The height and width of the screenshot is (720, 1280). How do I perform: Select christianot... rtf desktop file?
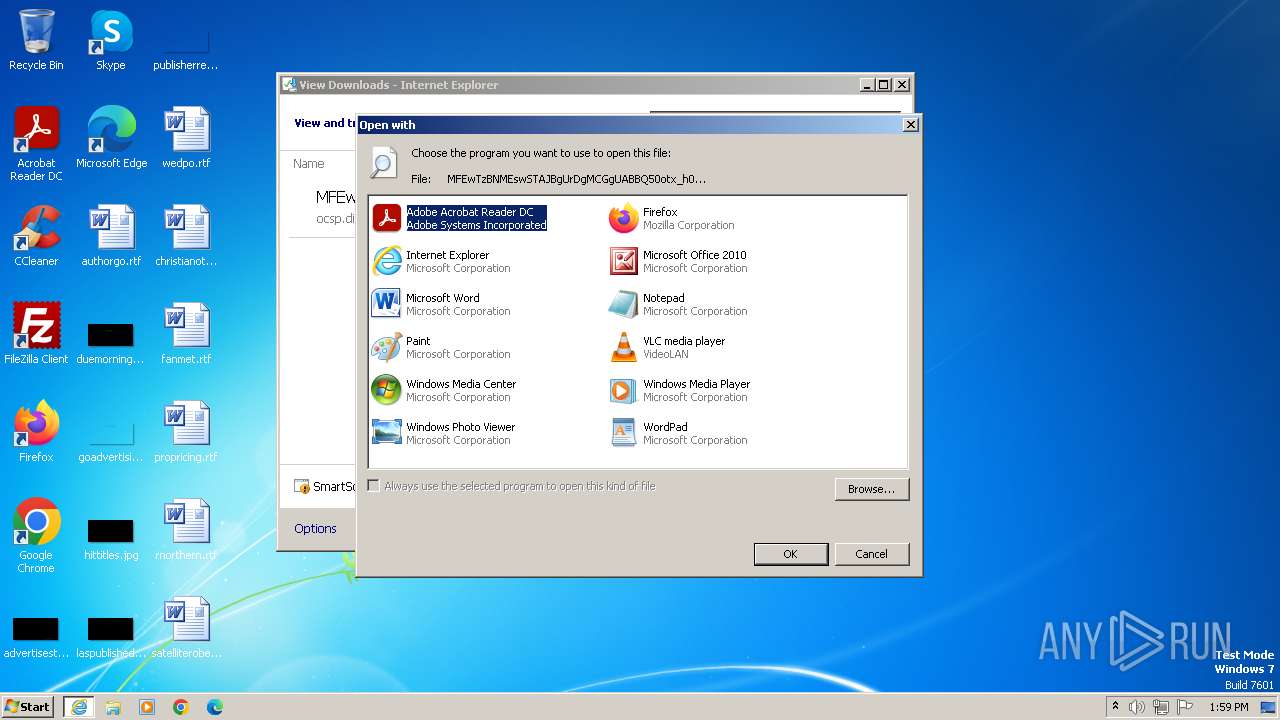186,236
